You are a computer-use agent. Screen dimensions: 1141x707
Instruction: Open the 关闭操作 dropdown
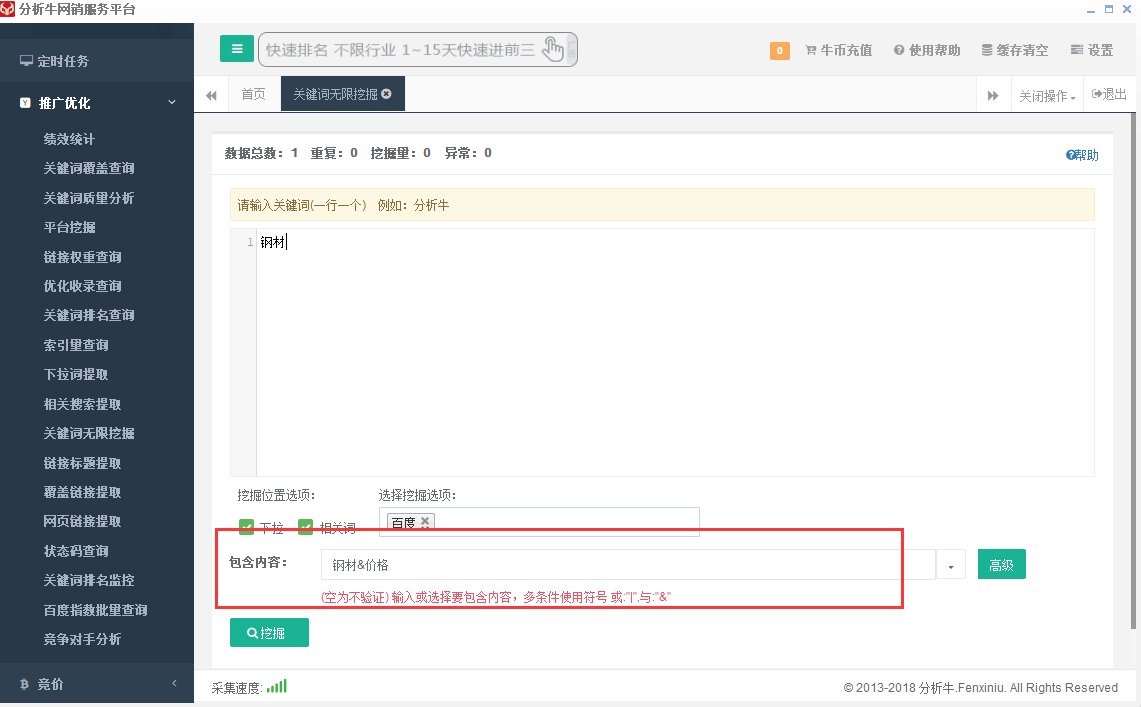click(1046, 93)
